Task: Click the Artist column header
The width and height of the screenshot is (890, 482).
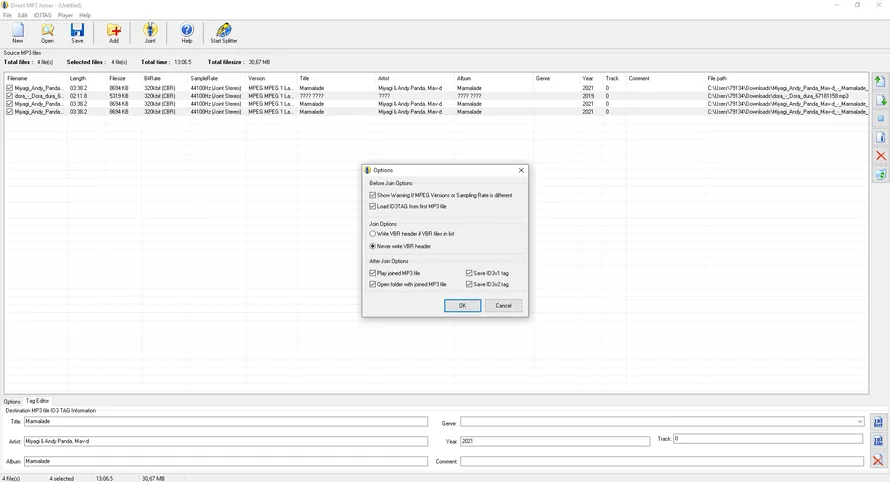Action: click(x=415, y=78)
